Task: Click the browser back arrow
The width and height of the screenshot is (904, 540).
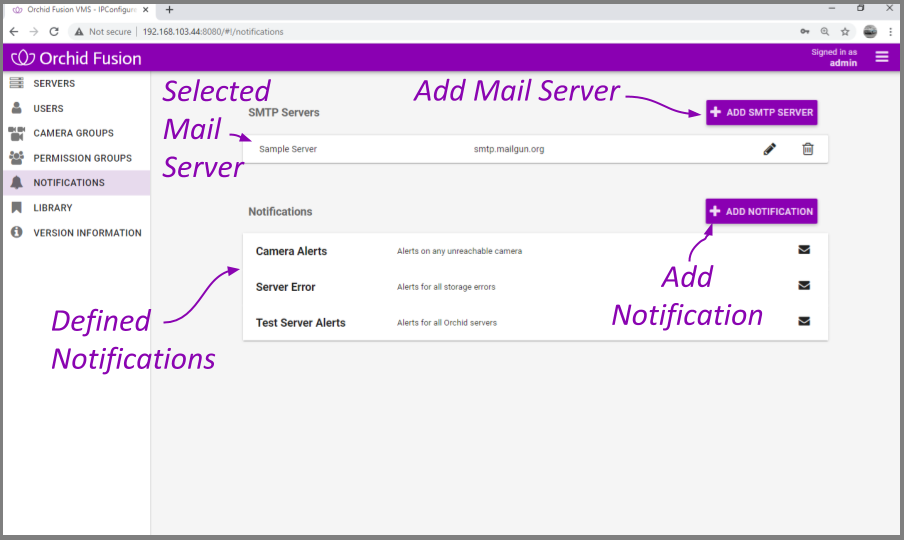Action: [14, 32]
